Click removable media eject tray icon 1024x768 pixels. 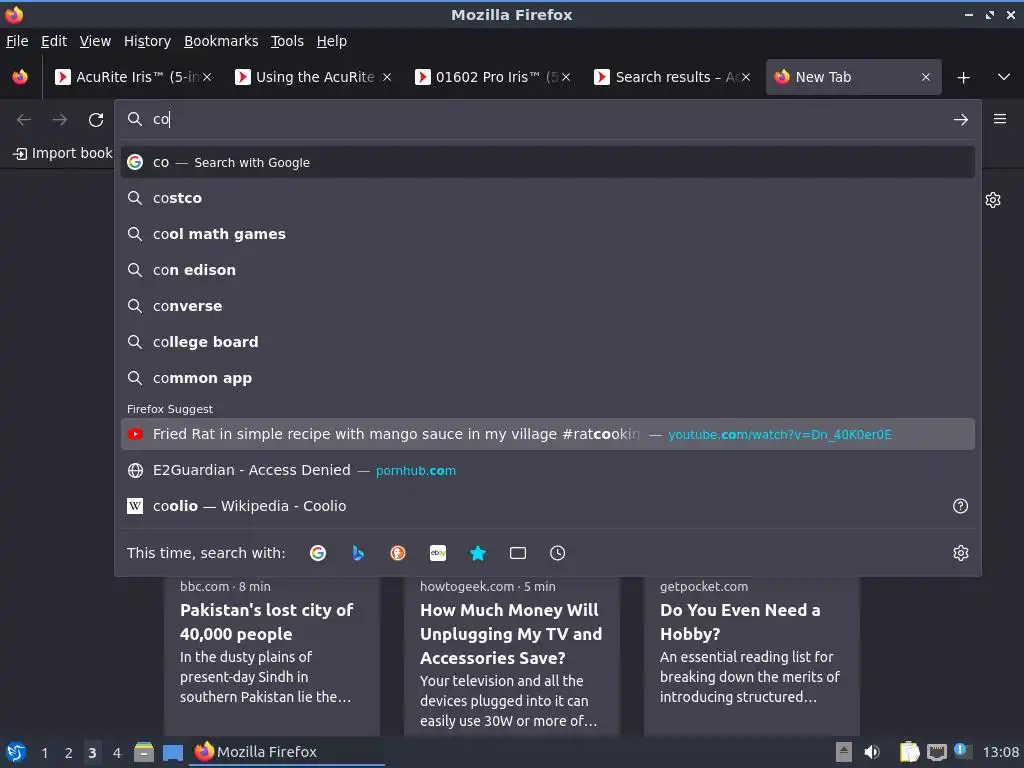click(x=844, y=752)
